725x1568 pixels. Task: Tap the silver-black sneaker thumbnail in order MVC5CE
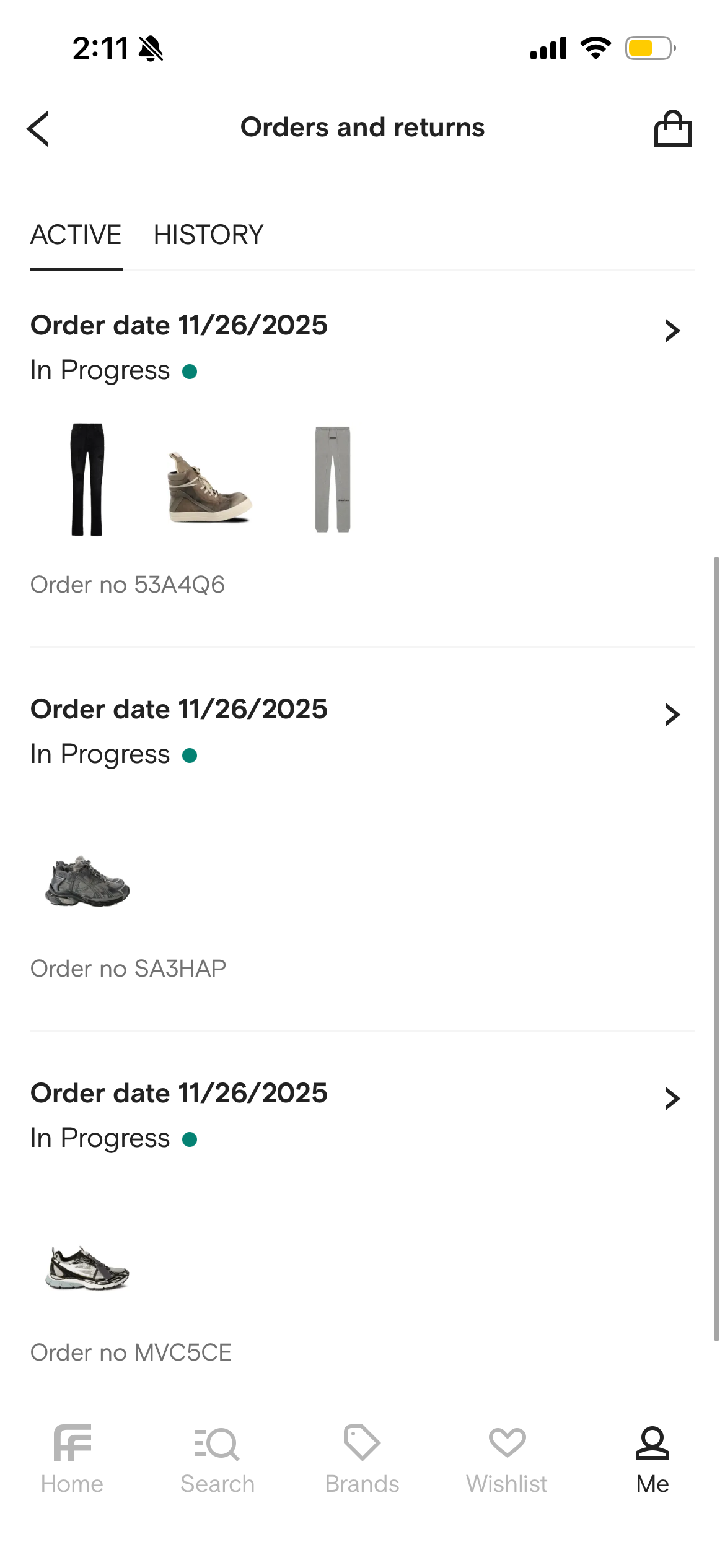[87, 1268]
